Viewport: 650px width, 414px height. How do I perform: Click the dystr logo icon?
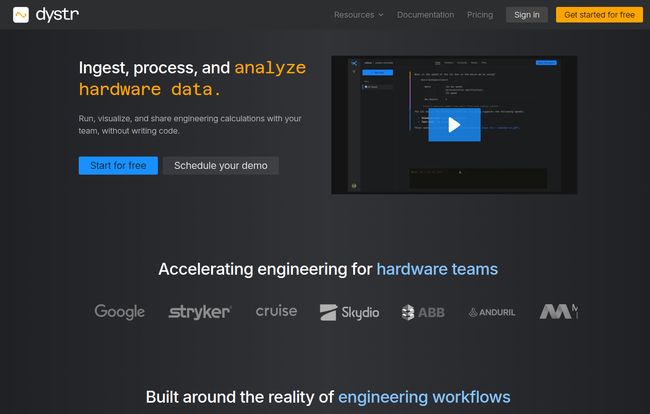point(20,15)
